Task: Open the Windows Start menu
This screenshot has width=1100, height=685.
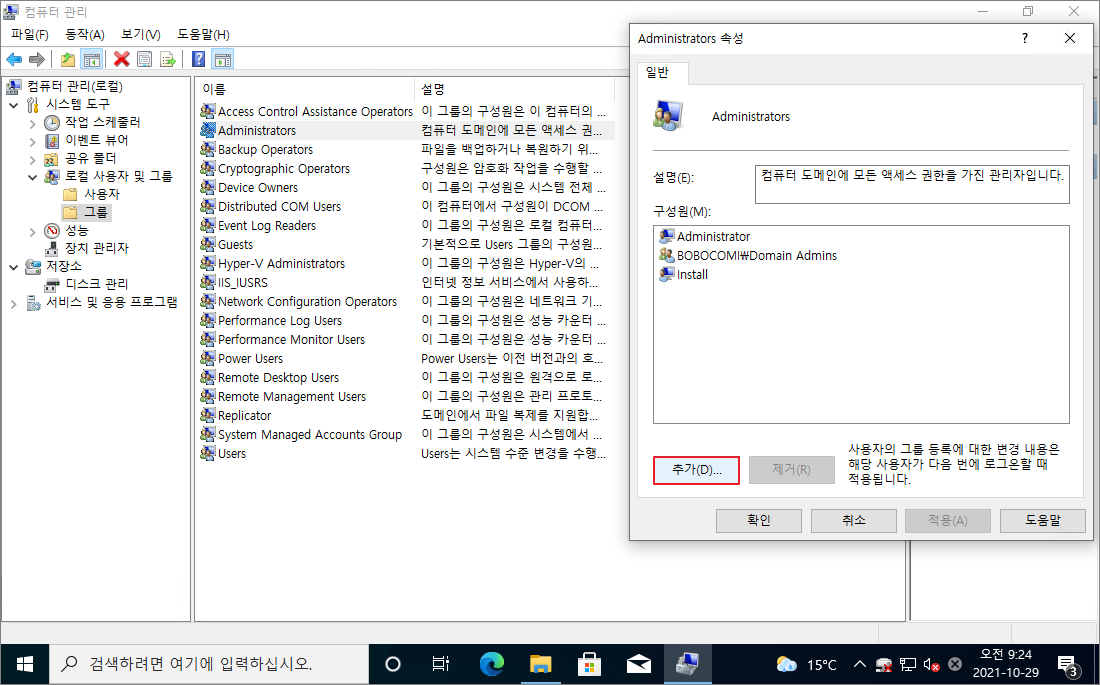Action: point(25,664)
